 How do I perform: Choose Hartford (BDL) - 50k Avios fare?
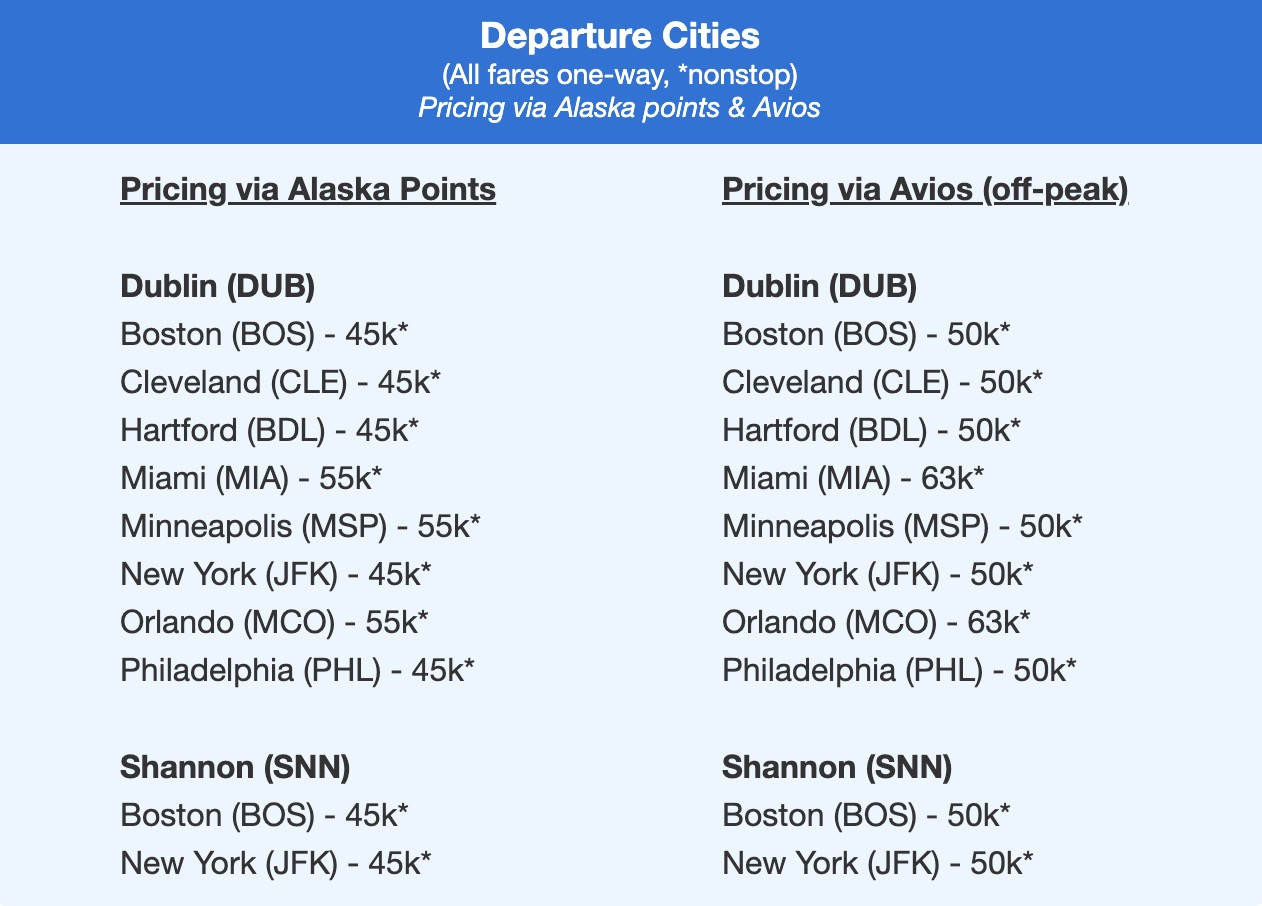(871, 430)
